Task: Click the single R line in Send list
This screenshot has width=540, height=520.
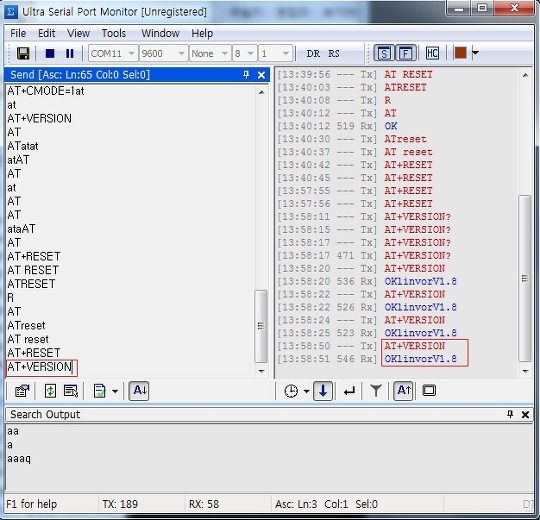Action: click(x=11, y=298)
